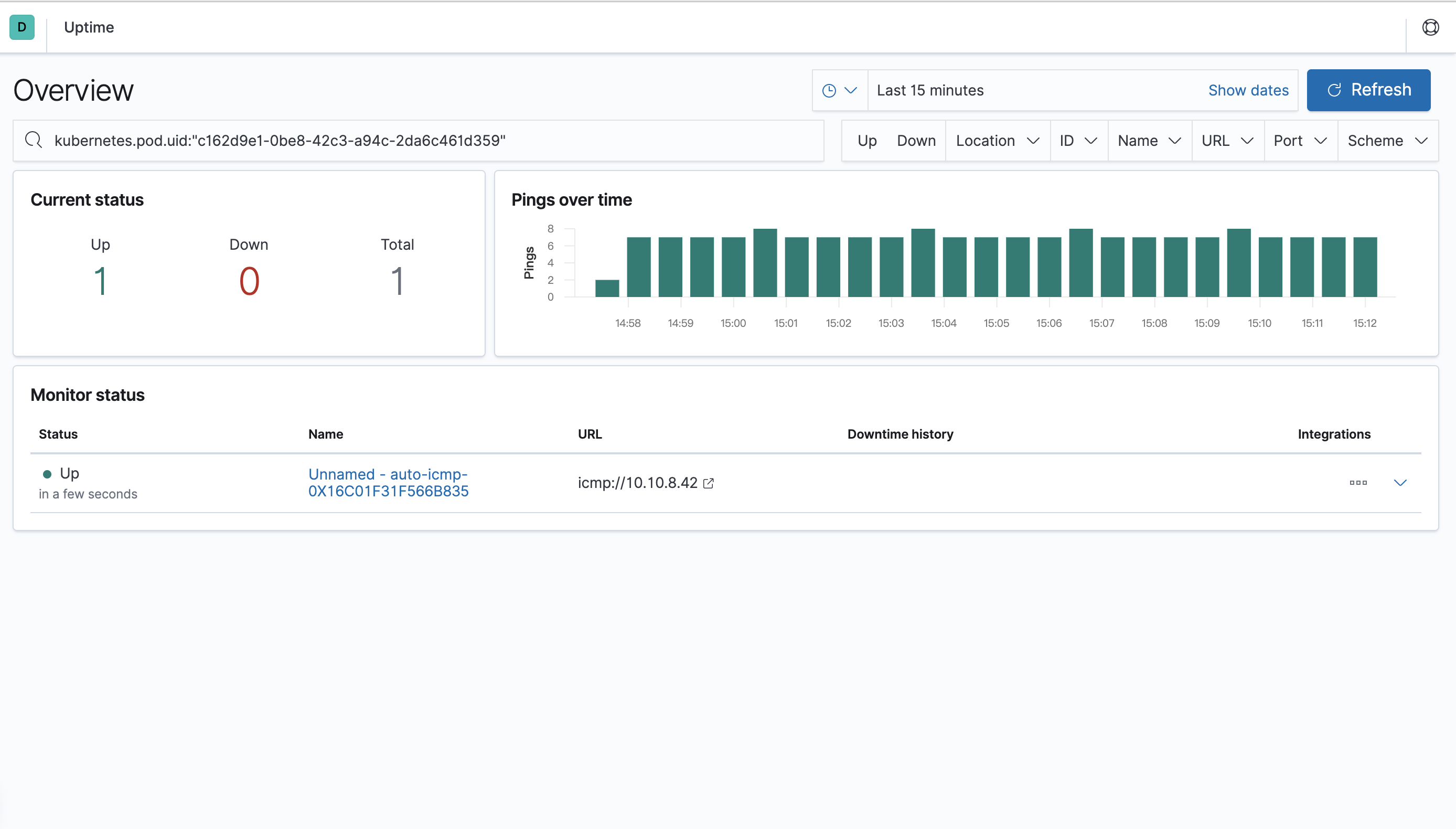Click the green D space avatar
Viewport: 1456px width, 829px height.
(x=22, y=27)
